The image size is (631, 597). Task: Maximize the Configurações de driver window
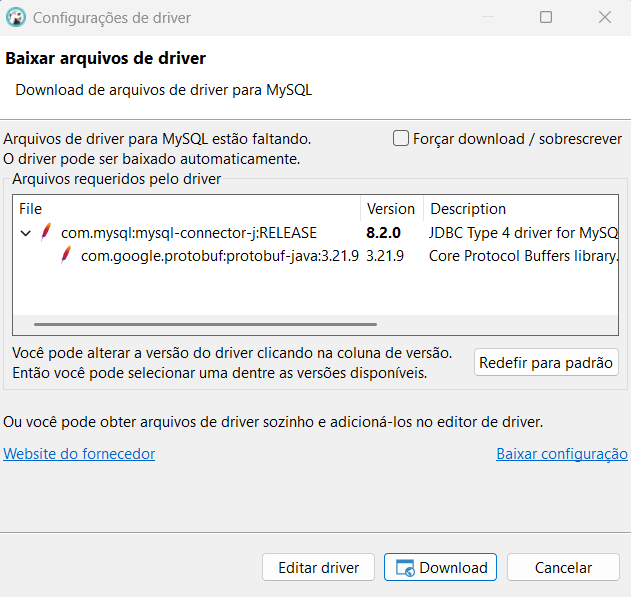(x=546, y=17)
